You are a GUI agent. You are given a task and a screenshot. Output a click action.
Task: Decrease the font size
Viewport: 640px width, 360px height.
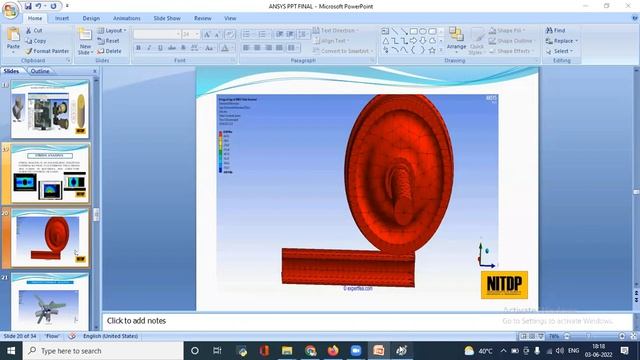click(x=218, y=34)
